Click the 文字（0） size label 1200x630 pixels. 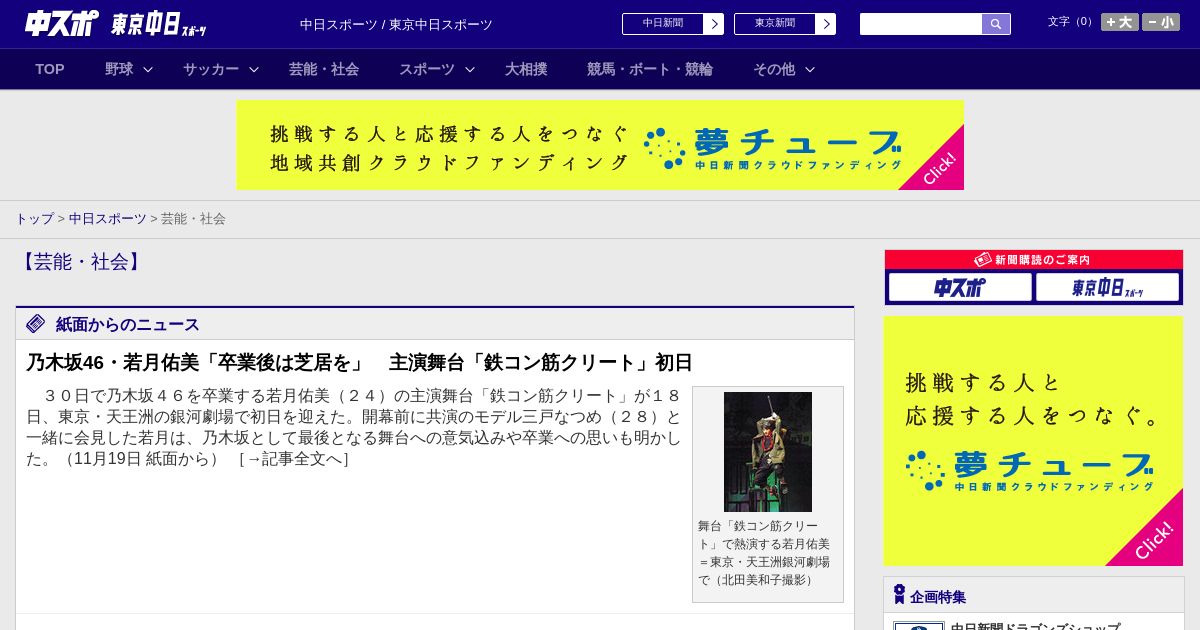(1072, 22)
